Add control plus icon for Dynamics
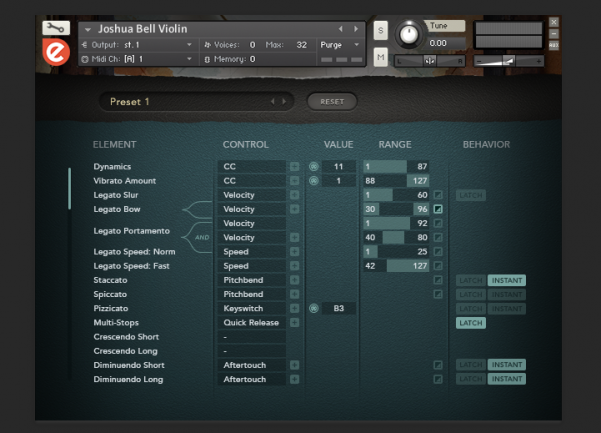The height and width of the screenshot is (433, 601). point(294,167)
